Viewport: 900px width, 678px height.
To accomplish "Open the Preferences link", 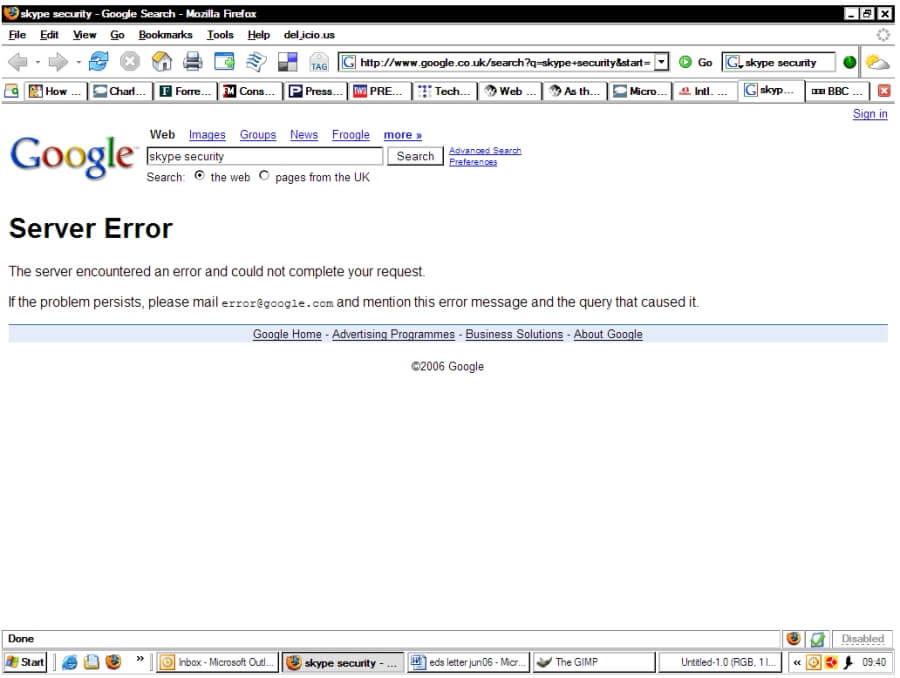I will pyautogui.click(x=473, y=162).
